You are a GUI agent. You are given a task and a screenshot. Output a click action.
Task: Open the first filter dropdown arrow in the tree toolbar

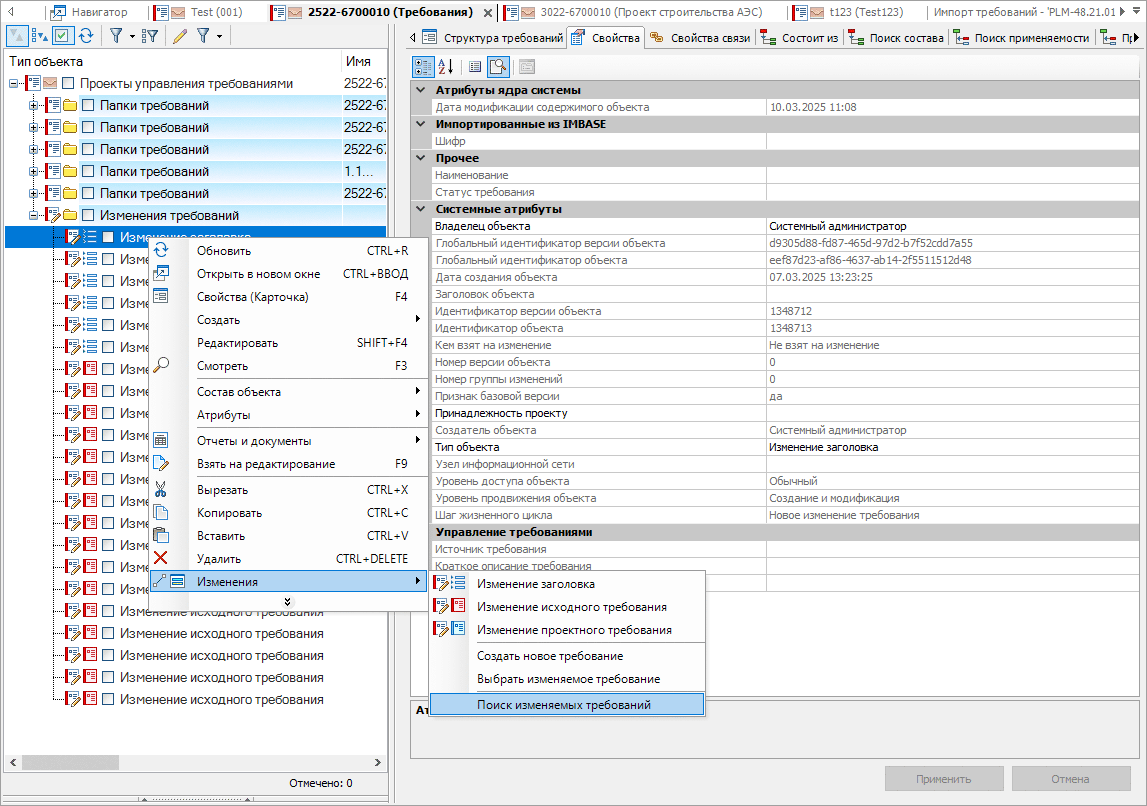132,36
